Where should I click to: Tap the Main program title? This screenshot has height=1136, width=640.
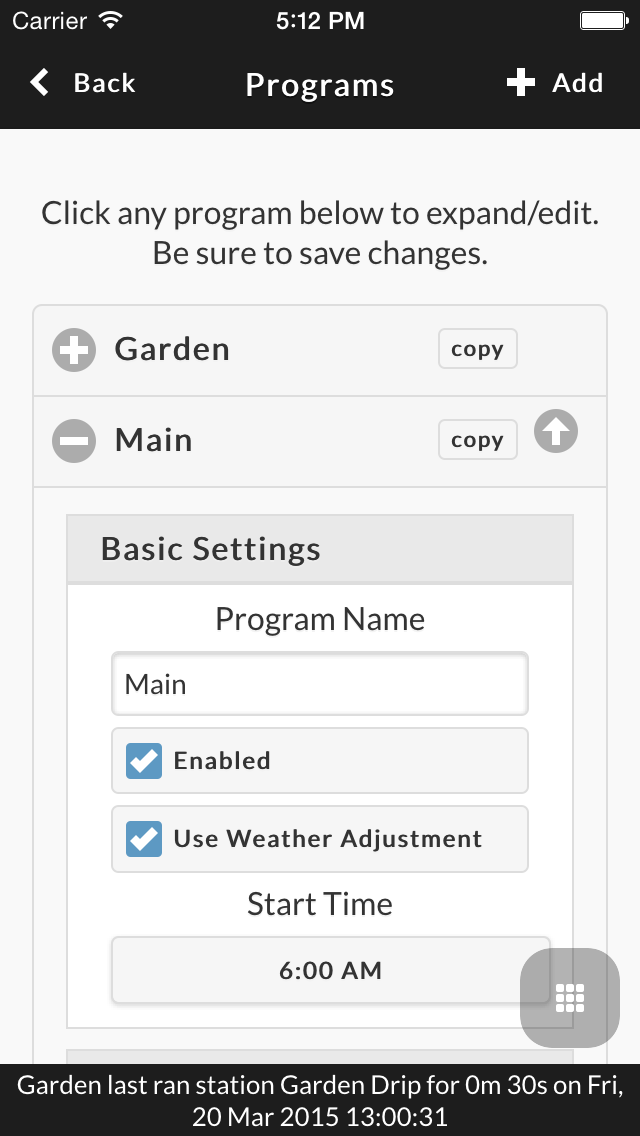154,440
